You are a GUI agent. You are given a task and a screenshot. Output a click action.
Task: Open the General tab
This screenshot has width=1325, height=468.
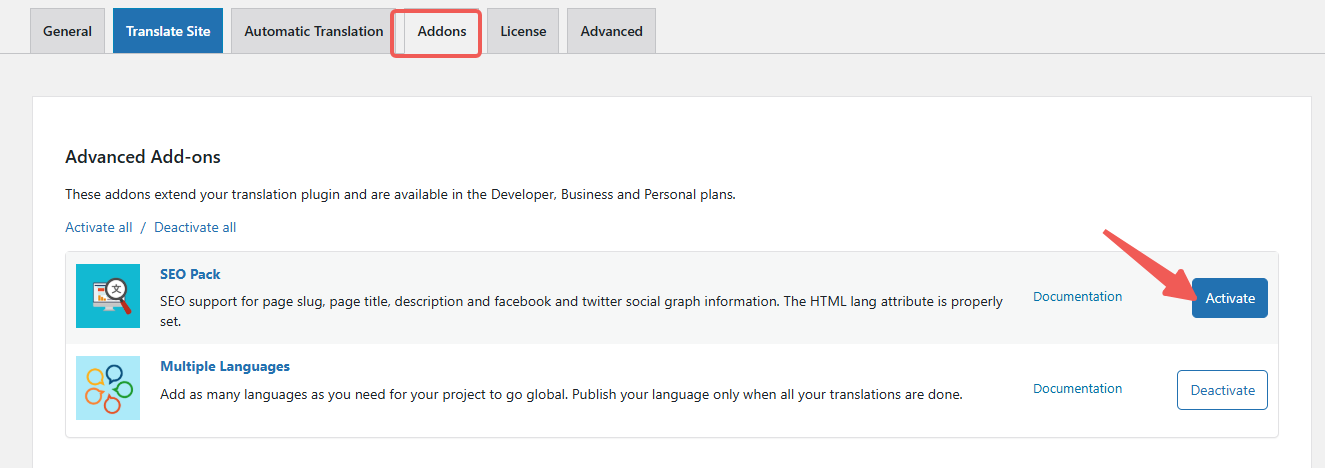68,31
